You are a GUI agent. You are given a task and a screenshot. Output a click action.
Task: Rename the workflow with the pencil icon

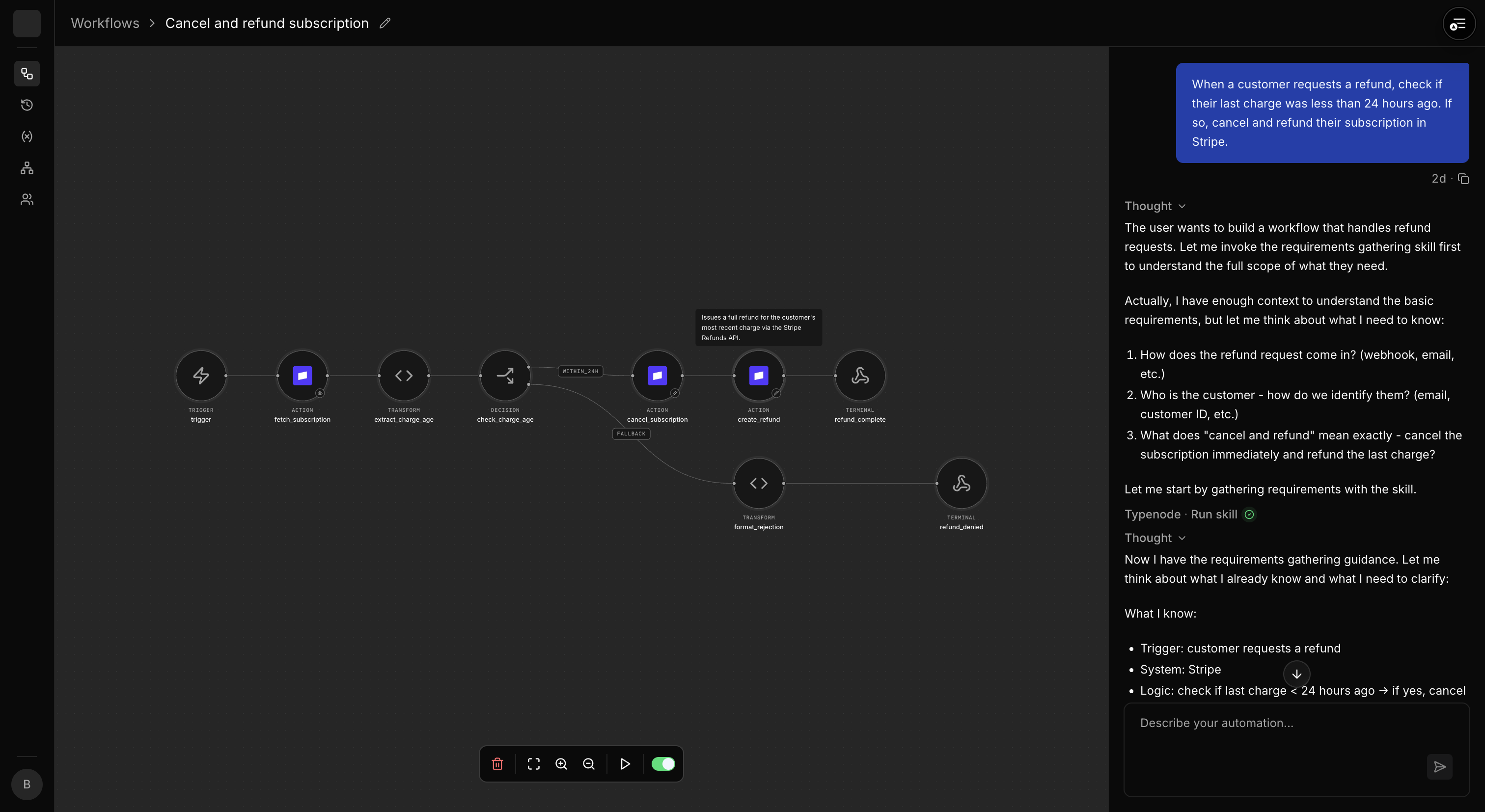pyautogui.click(x=385, y=23)
